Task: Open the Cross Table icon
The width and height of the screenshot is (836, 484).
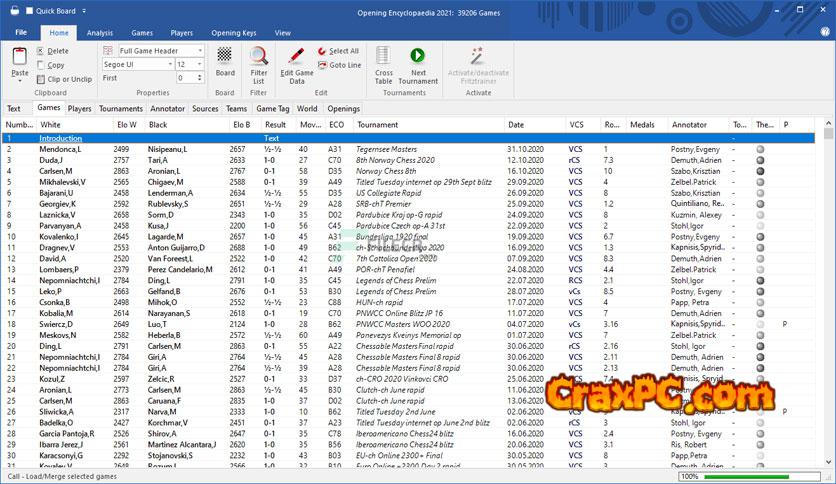Action: [x=384, y=56]
